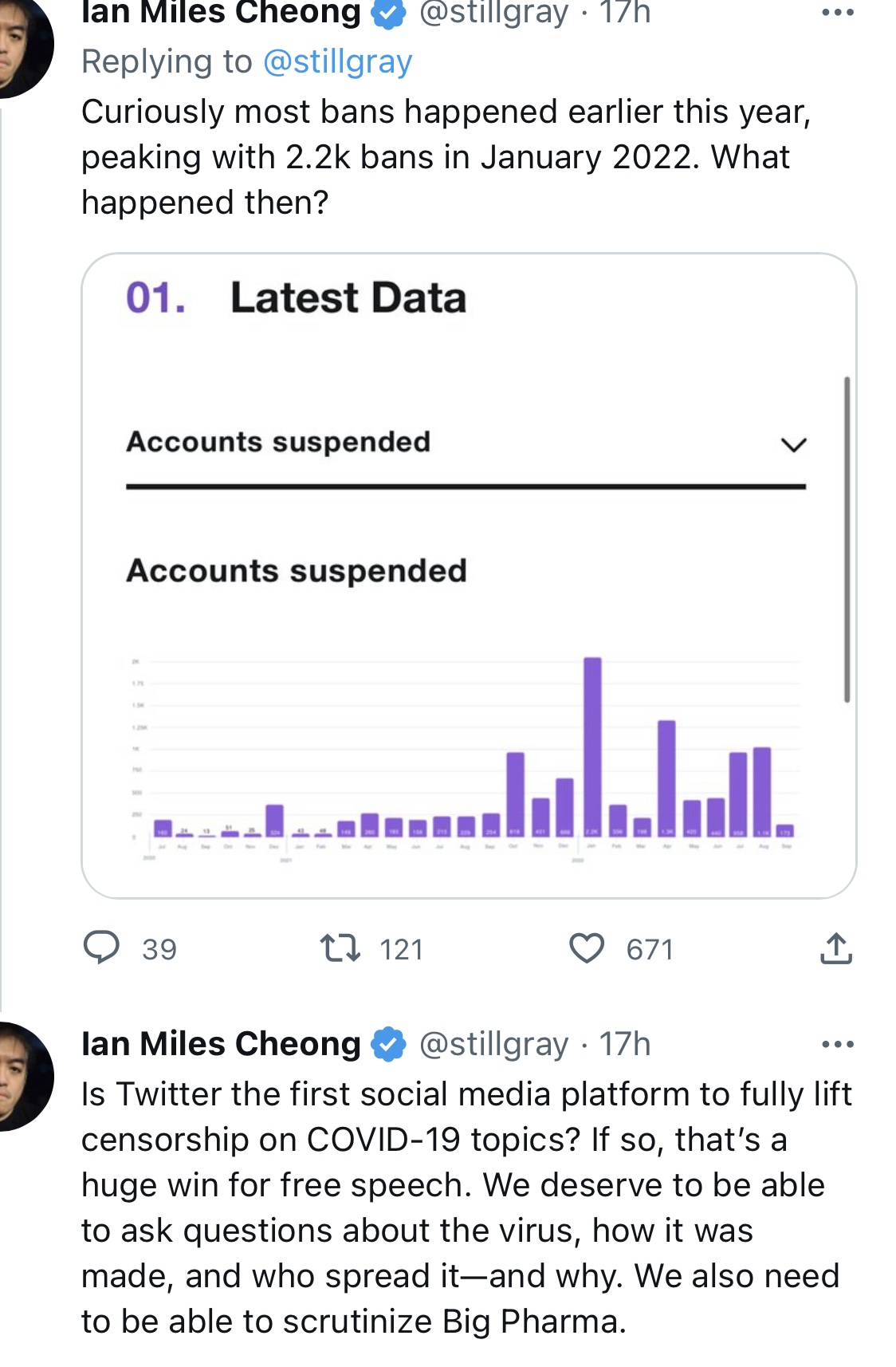The image size is (896, 1367).
Task: Tap the tallest January 2022 bar
Action: (x=592, y=747)
